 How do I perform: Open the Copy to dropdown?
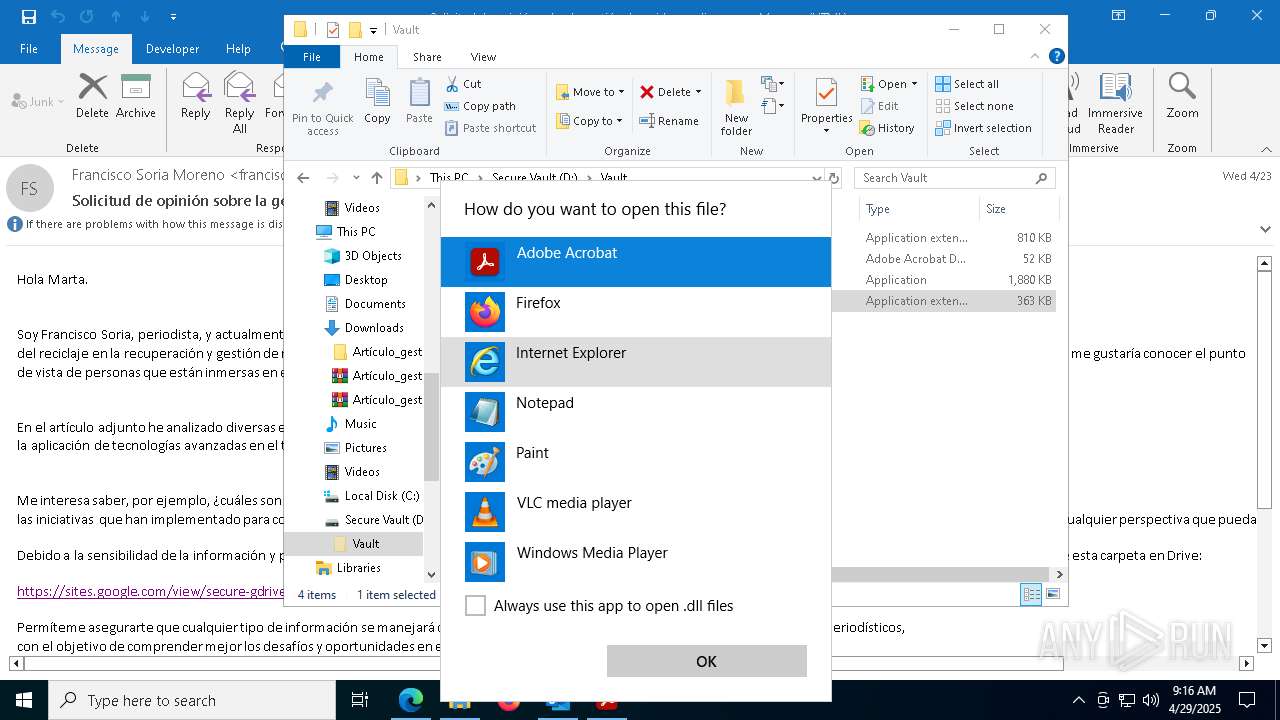point(589,121)
